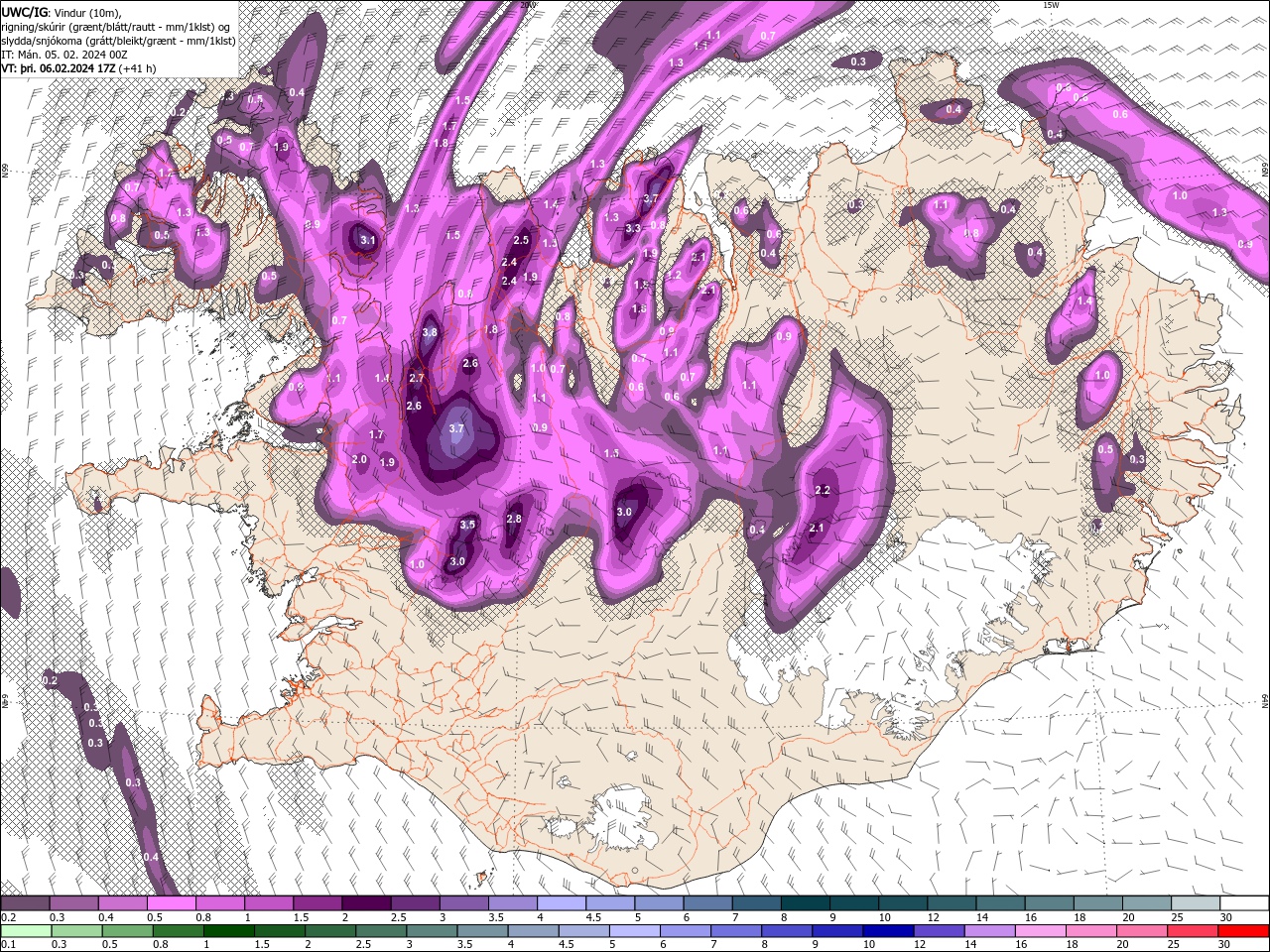
Task: Click the 3.5 snowfall value on the map
Action: pyautogui.click(x=467, y=525)
